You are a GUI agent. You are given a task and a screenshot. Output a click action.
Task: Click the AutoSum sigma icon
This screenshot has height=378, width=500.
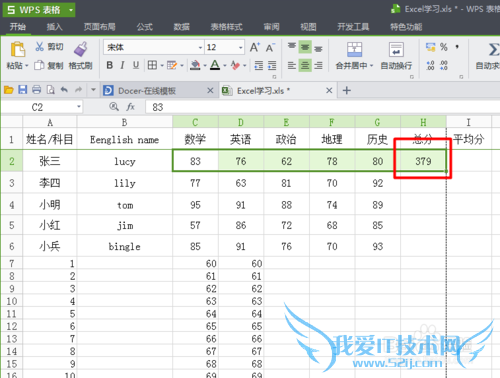(x=494, y=50)
